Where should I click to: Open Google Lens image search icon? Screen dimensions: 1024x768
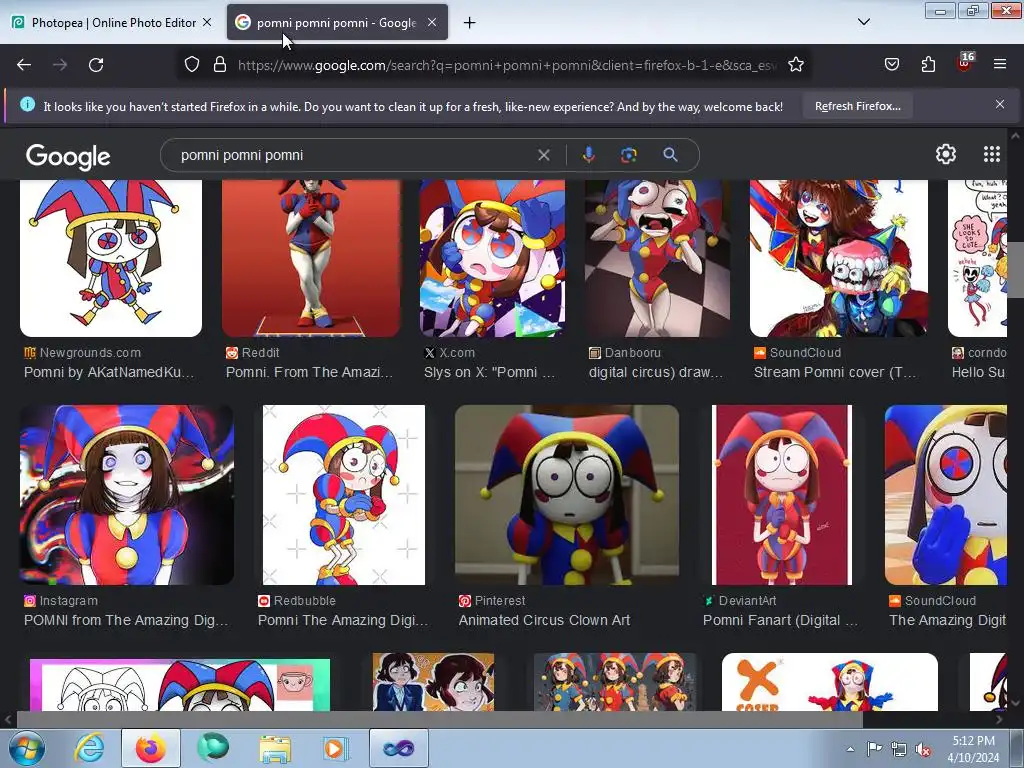point(629,155)
